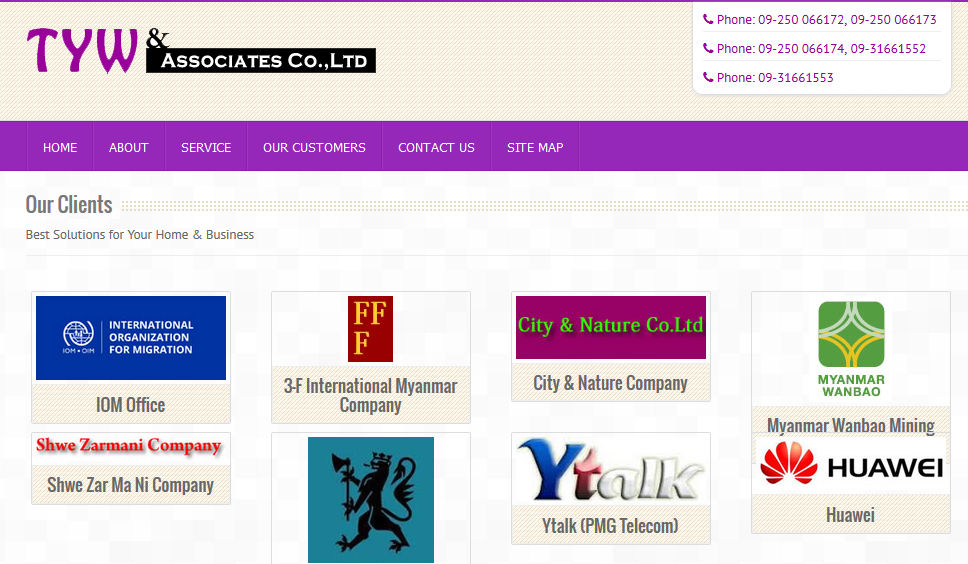Open the International Organization for Migration logo
968x564 pixels.
click(131, 338)
